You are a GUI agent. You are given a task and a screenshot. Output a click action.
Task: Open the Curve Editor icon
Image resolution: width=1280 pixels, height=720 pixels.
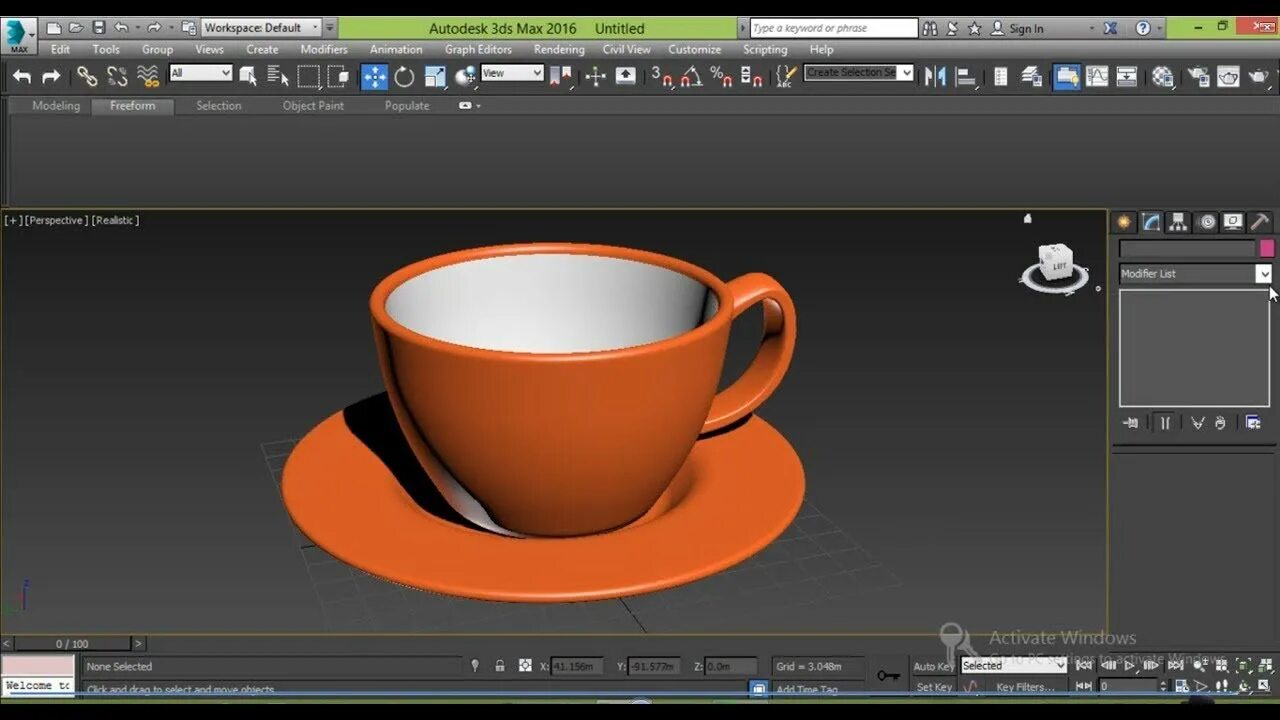[1097, 76]
